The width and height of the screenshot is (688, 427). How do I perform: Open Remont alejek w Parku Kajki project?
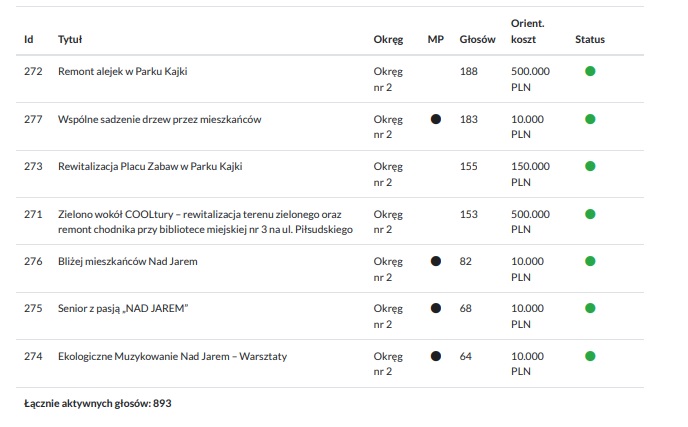tap(123, 72)
